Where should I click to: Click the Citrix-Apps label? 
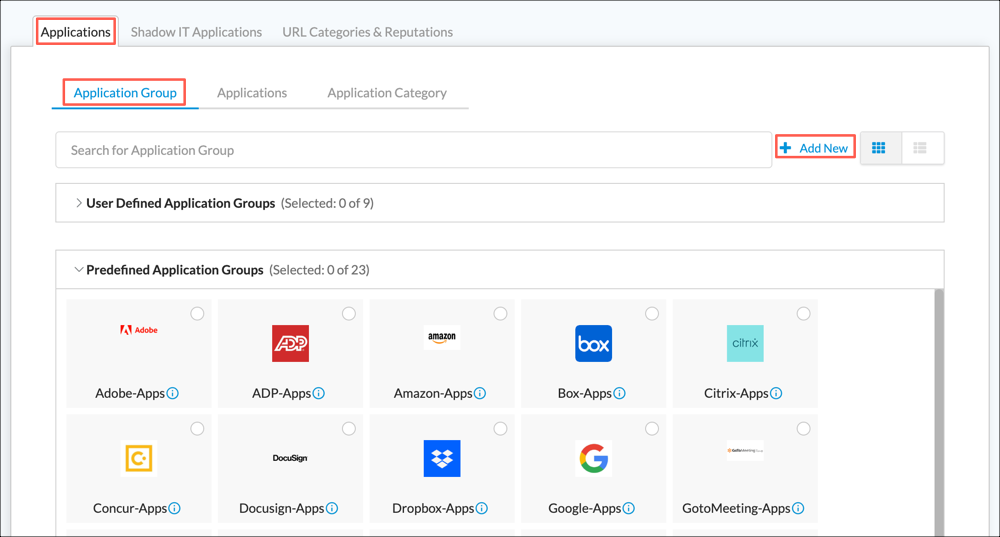pos(736,394)
